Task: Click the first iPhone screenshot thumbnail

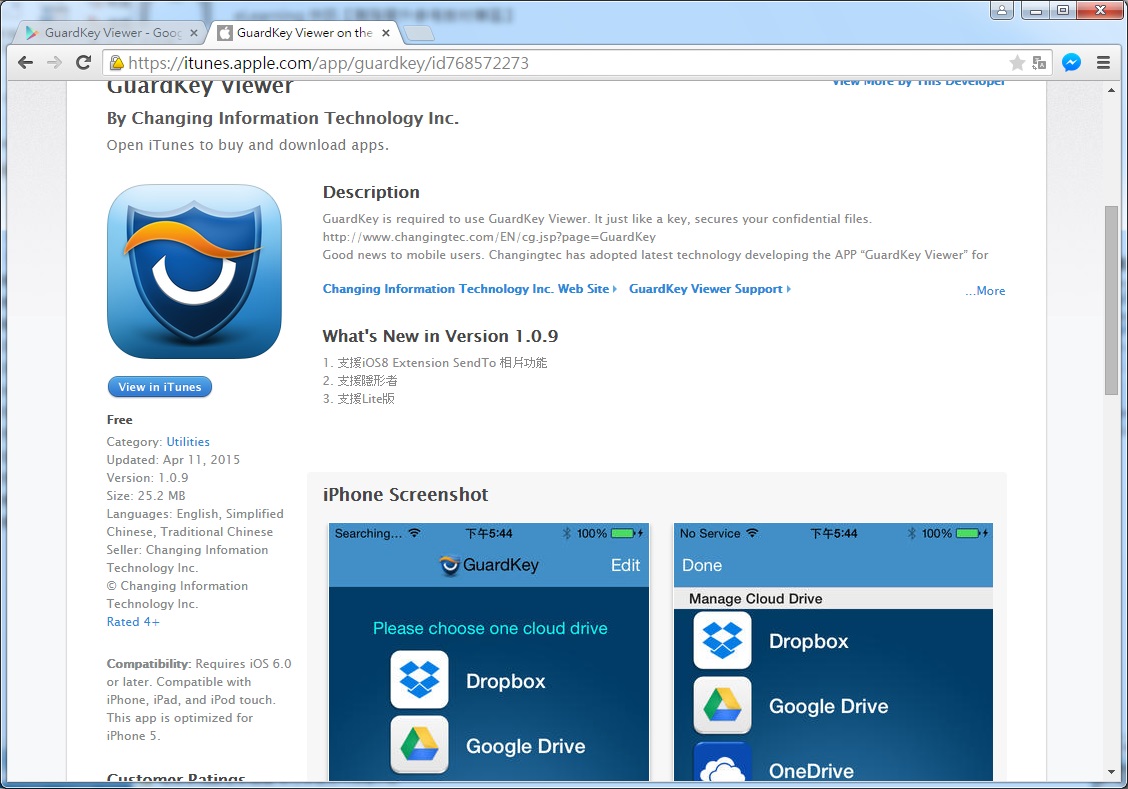Action: (489, 652)
